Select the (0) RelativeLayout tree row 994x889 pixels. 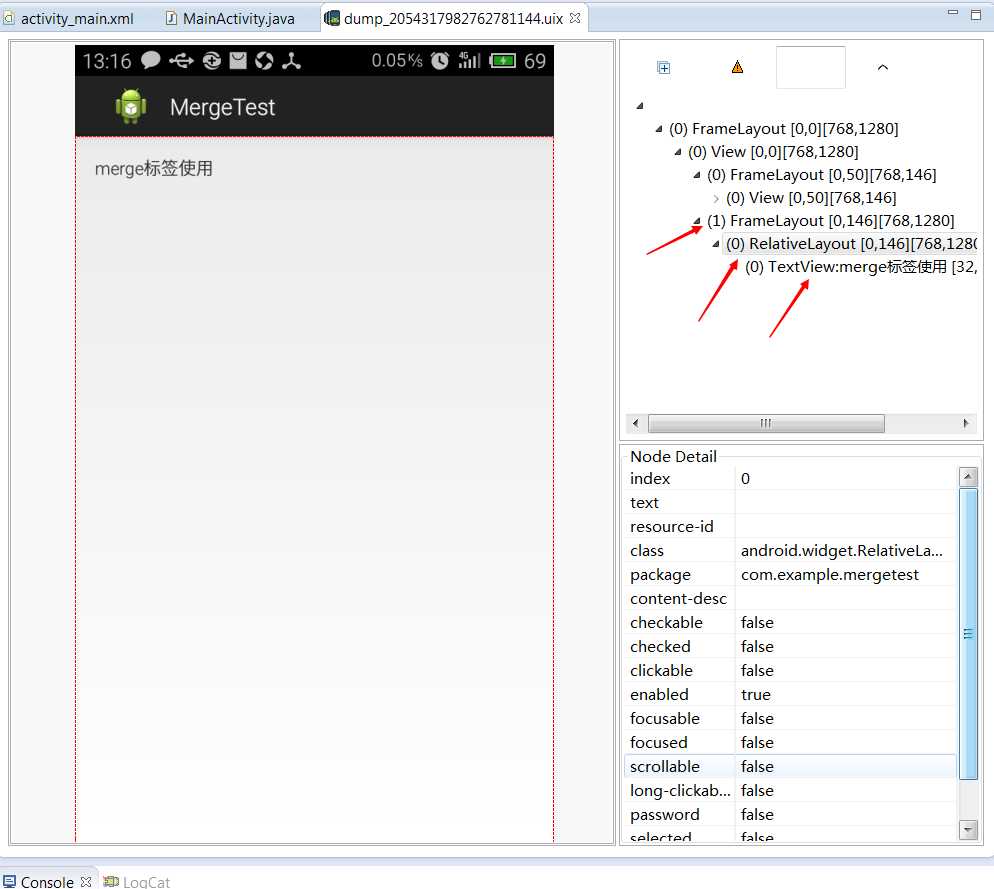[851, 243]
